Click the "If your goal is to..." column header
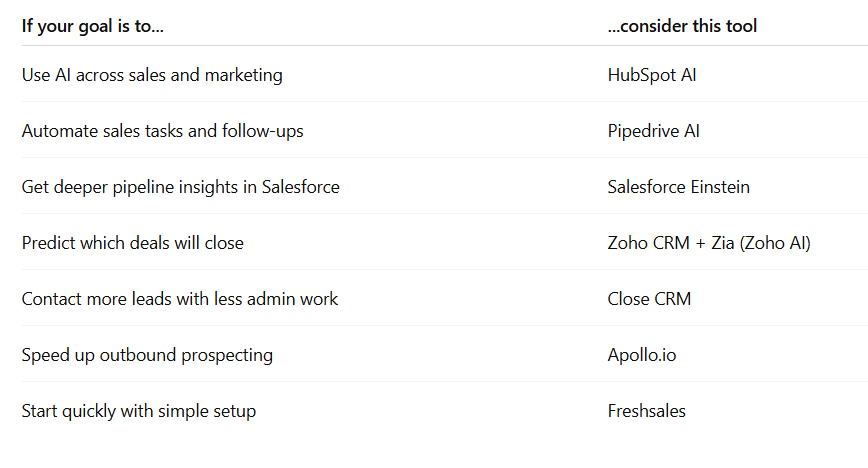 pos(93,26)
